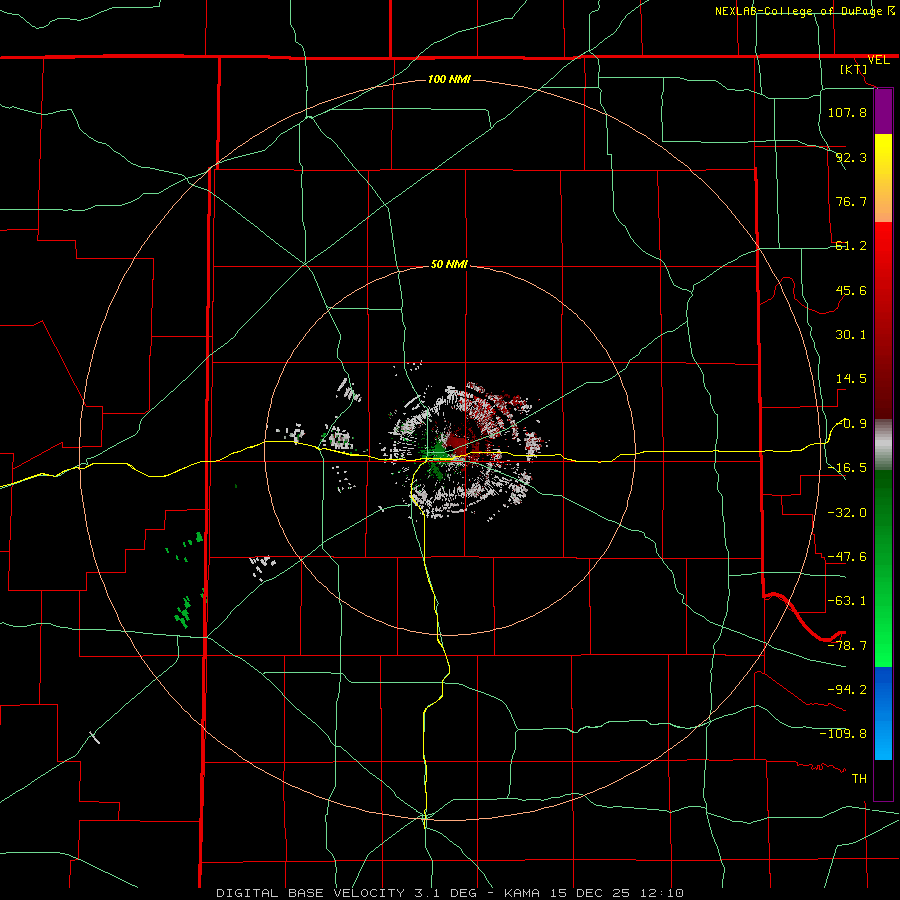This screenshot has width=900, height=900.
Task: Click the 45.6 velocity scale value
Action: 851,290
